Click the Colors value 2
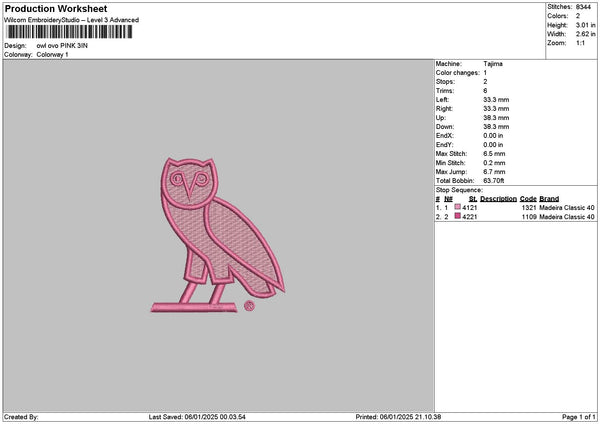This screenshot has width=600, height=424. click(x=578, y=16)
